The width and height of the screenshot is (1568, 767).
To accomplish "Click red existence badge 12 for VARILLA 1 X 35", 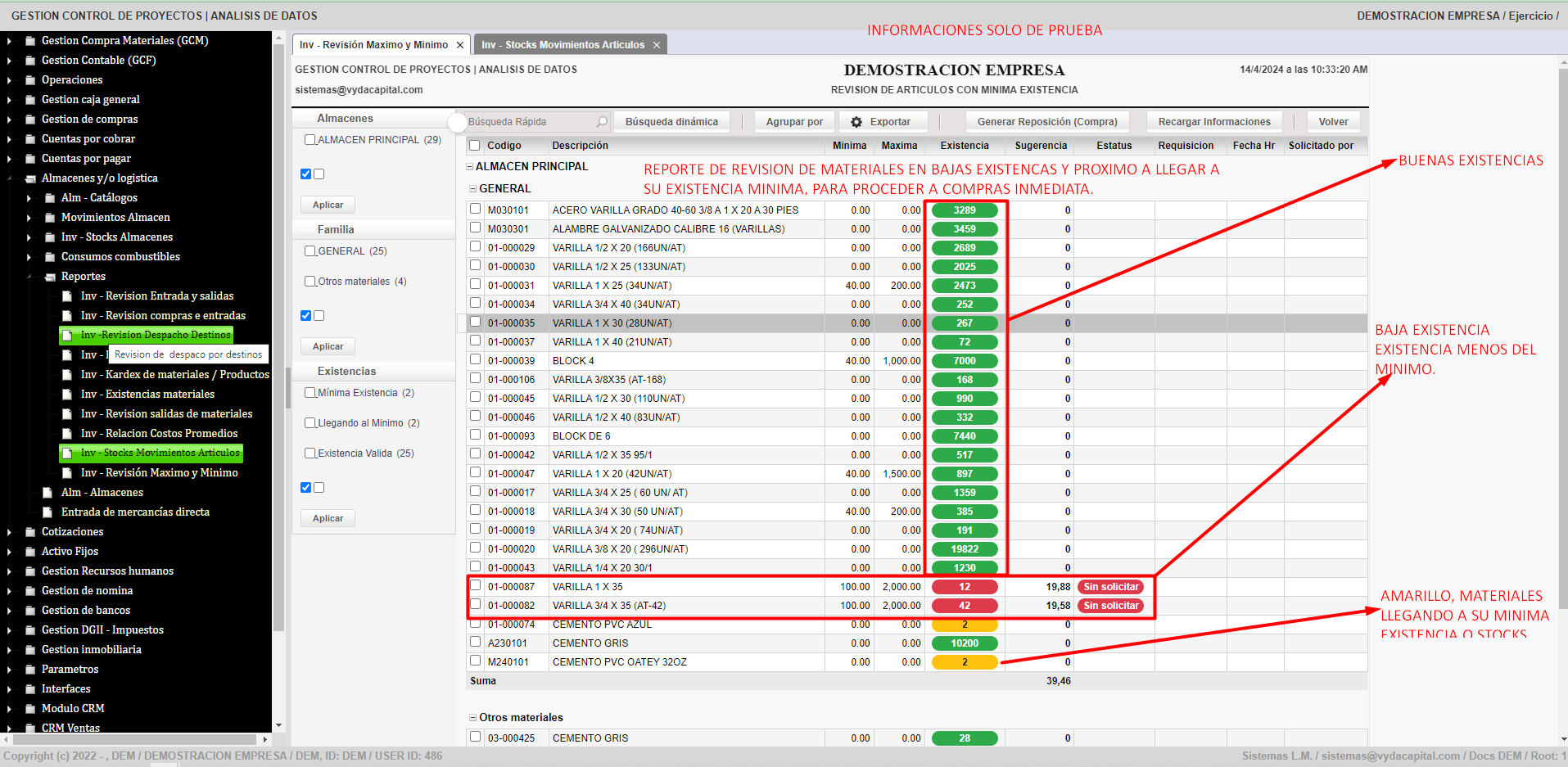I will tap(965, 587).
